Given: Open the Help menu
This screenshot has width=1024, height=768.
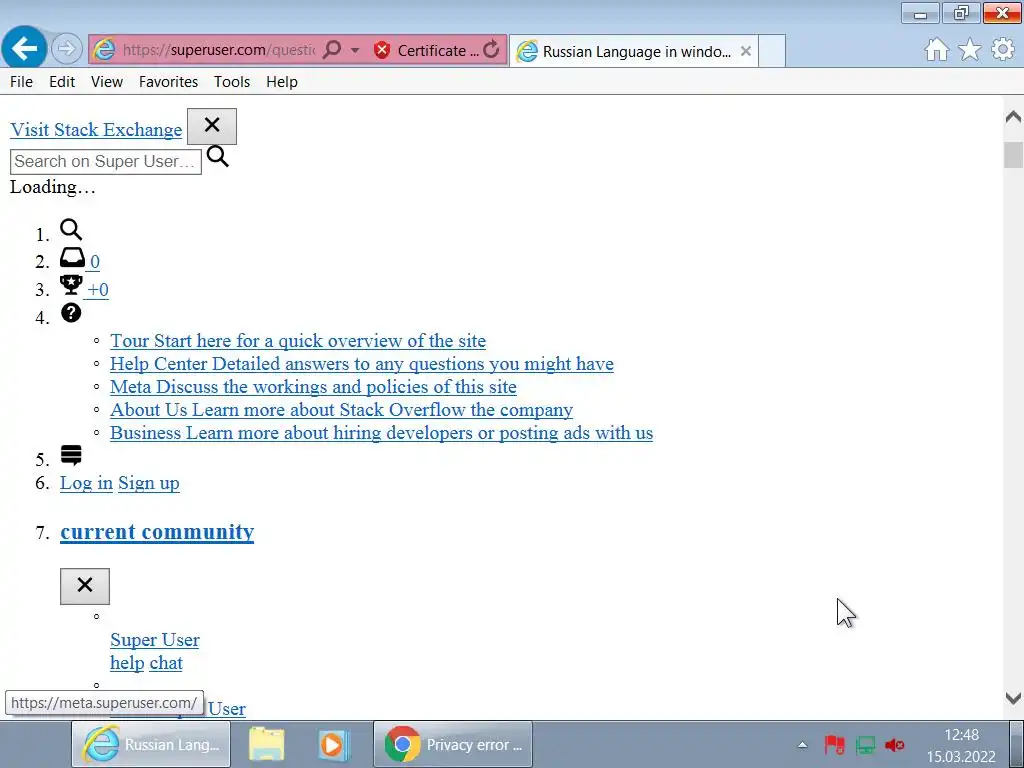Looking at the screenshot, I should 281,82.
